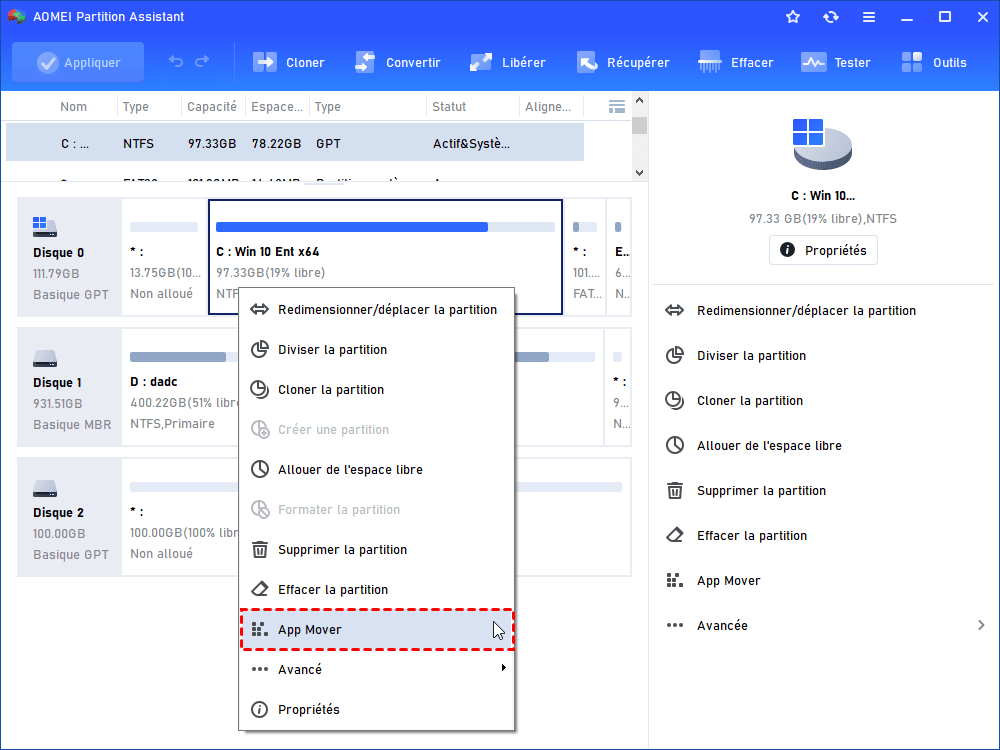
Task: Click the pie divide icon in right panel
Action: point(675,355)
